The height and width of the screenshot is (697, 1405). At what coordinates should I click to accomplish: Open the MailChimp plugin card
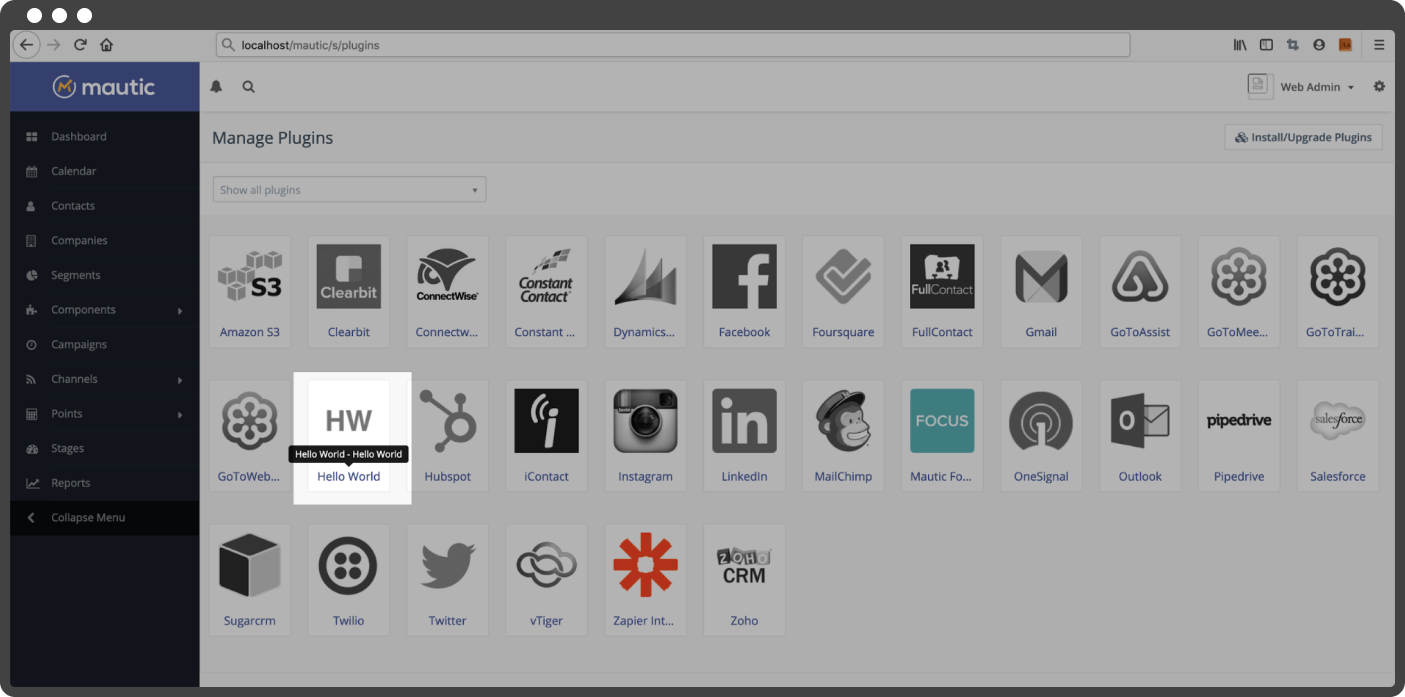tap(844, 435)
